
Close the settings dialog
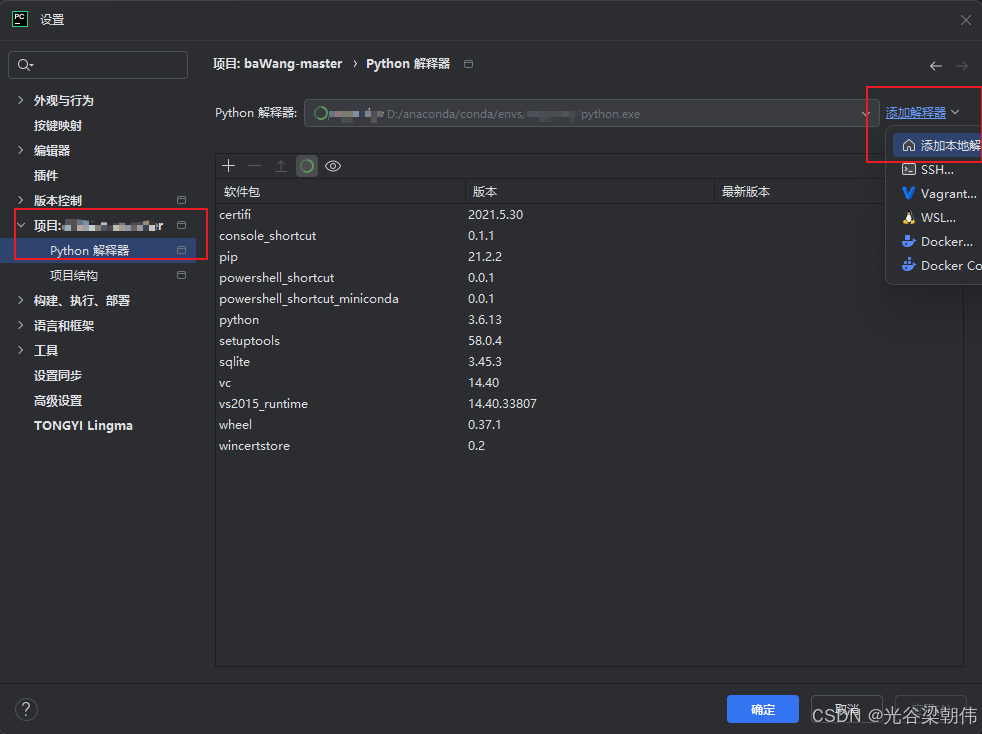(x=966, y=20)
